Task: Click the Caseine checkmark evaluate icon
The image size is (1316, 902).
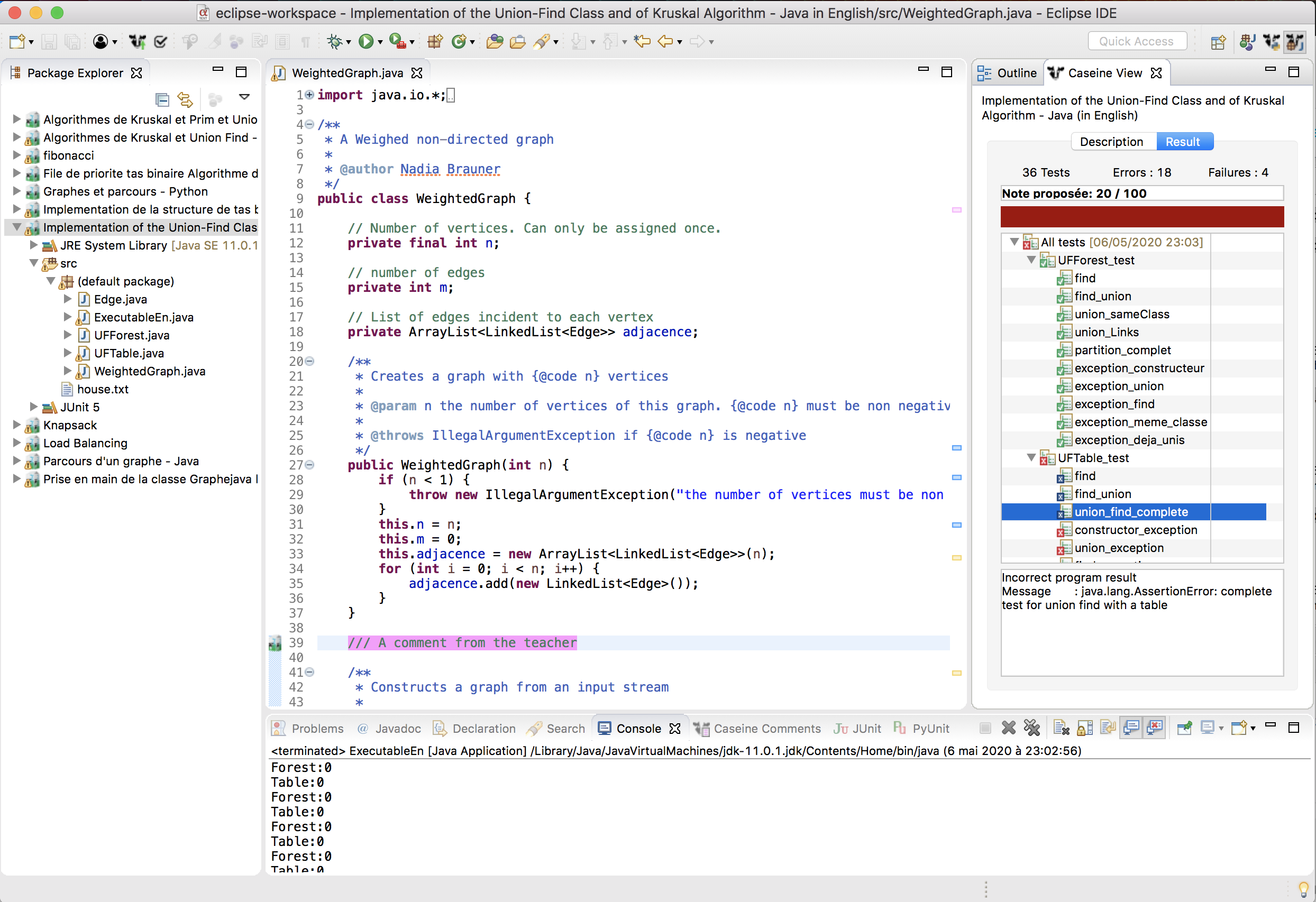Action: coord(161,41)
